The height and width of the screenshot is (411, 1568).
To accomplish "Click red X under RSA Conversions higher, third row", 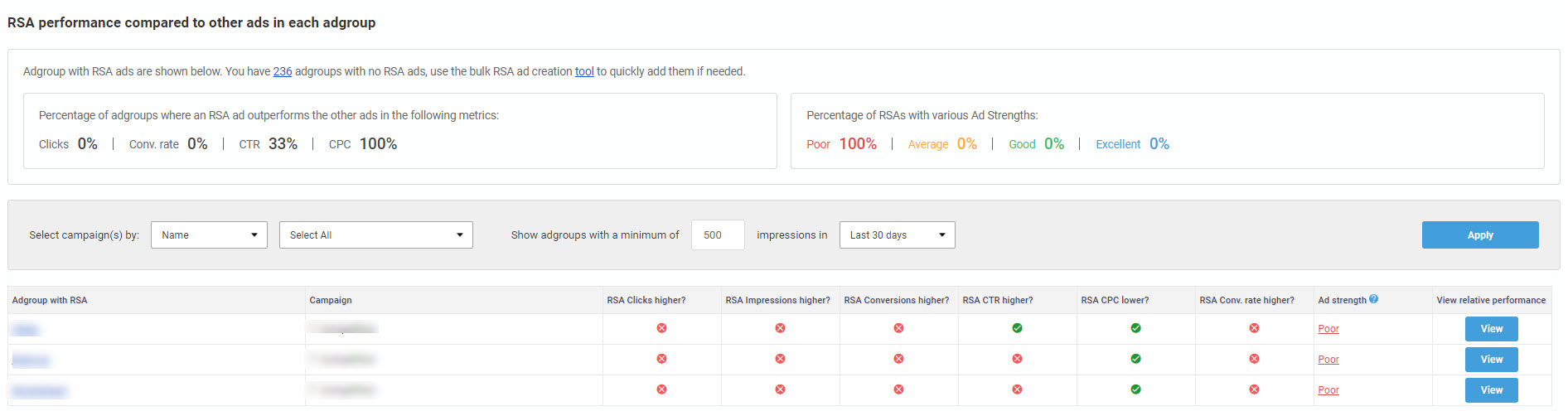I will (898, 389).
